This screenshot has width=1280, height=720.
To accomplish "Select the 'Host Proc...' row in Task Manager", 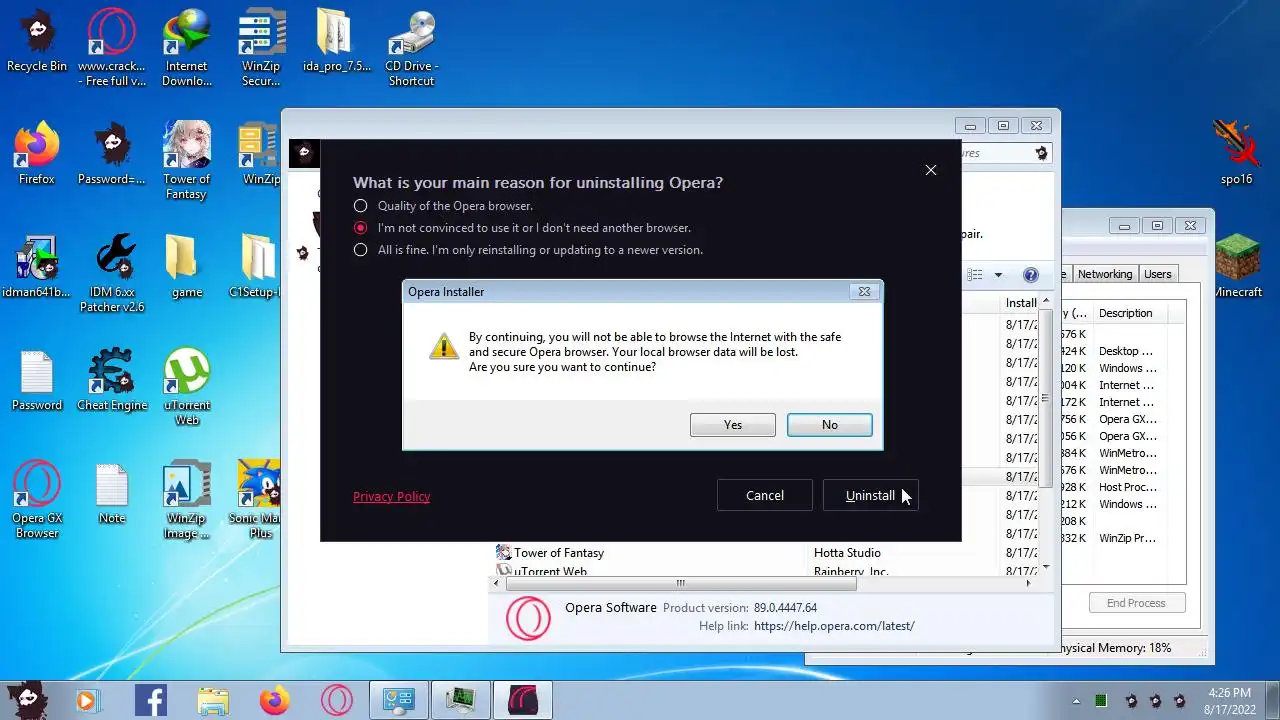I will [x=1124, y=487].
